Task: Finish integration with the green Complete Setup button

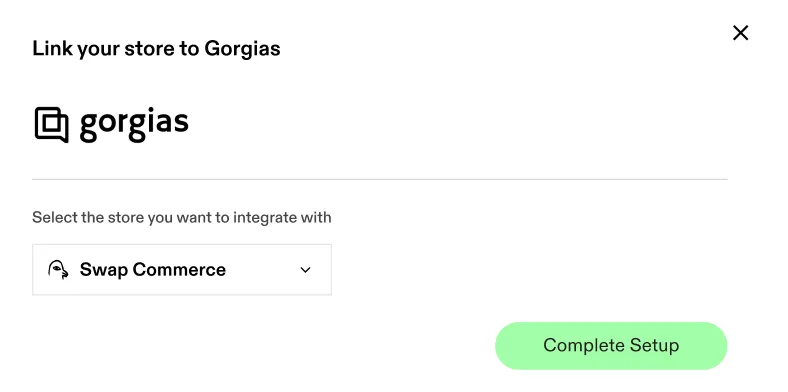Action: [x=611, y=346]
